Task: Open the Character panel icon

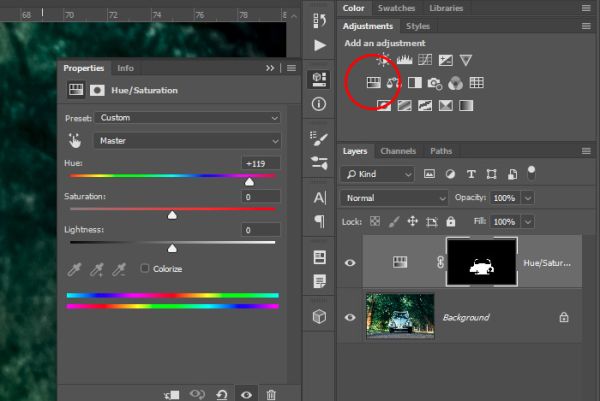Action: (x=320, y=197)
